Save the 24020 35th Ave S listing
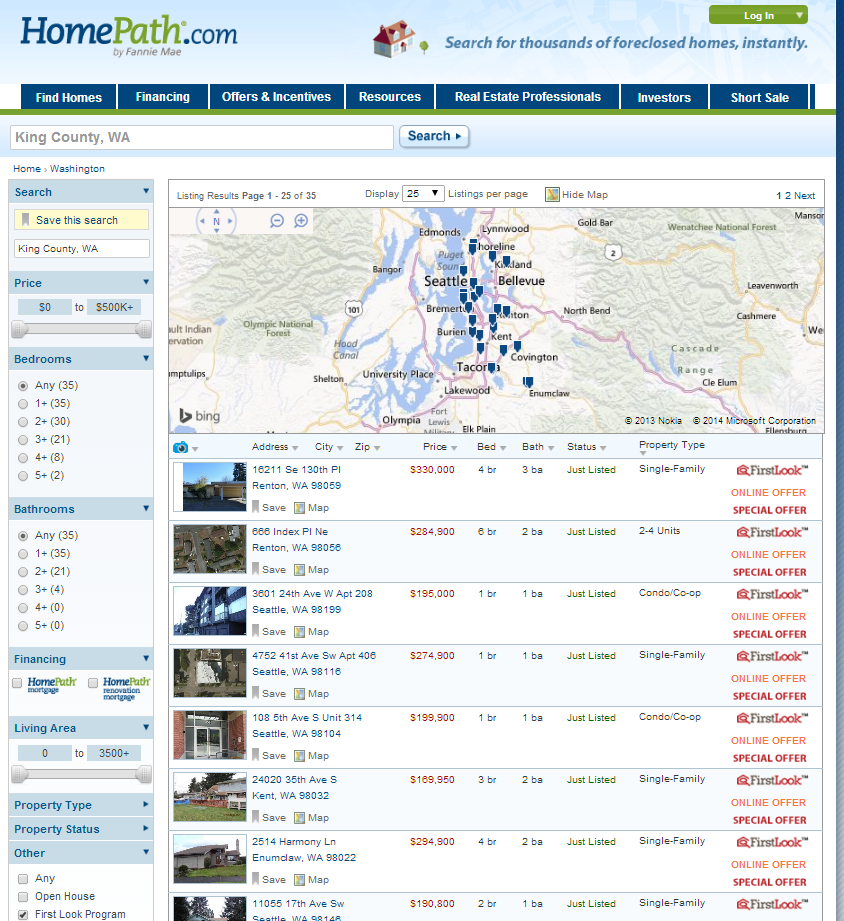 (269, 818)
